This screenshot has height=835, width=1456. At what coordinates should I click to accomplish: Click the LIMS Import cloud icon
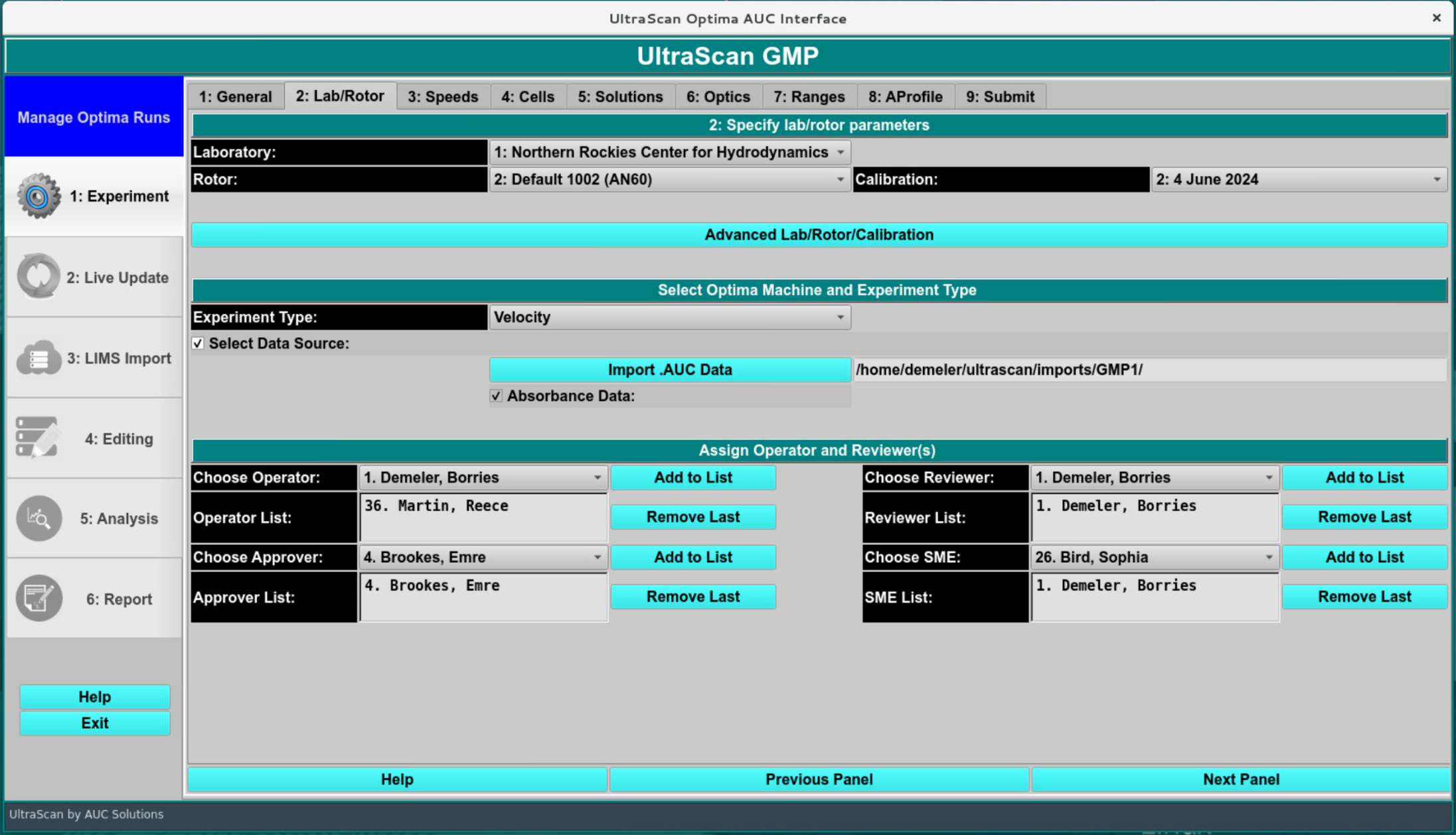coord(39,358)
